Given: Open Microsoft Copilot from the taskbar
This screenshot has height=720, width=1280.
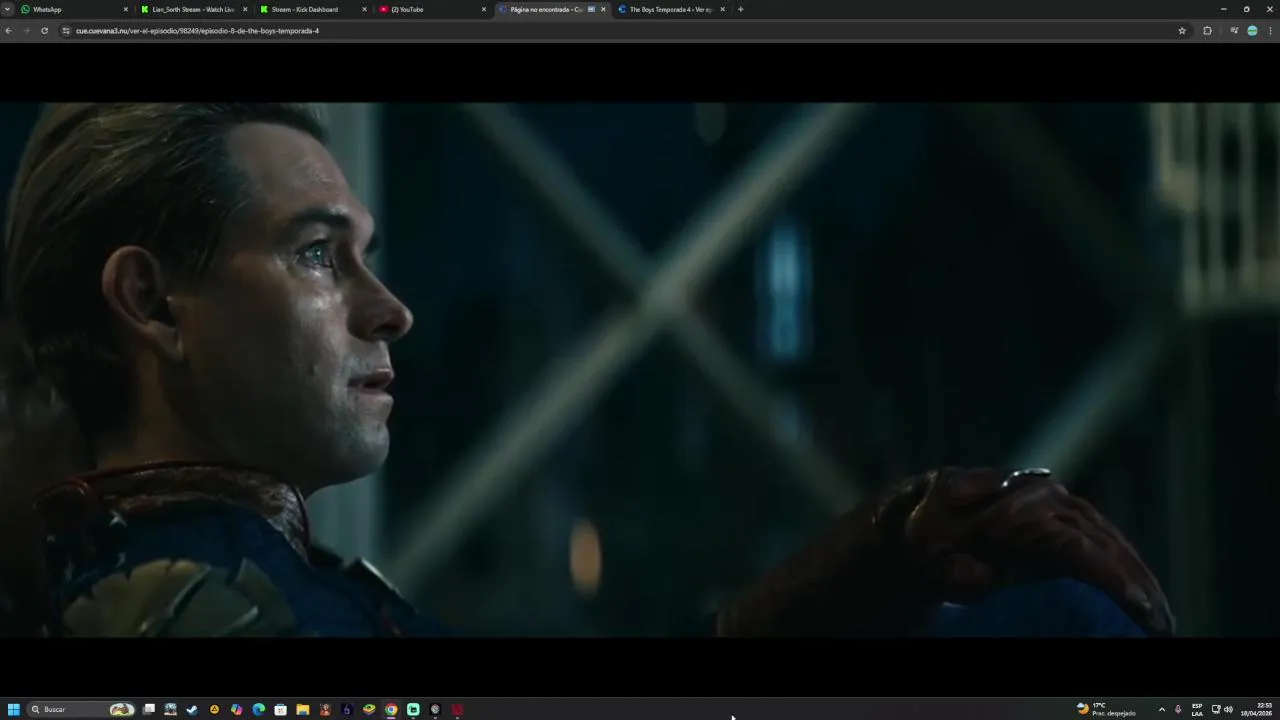Looking at the screenshot, I should (x=236, y=709).
